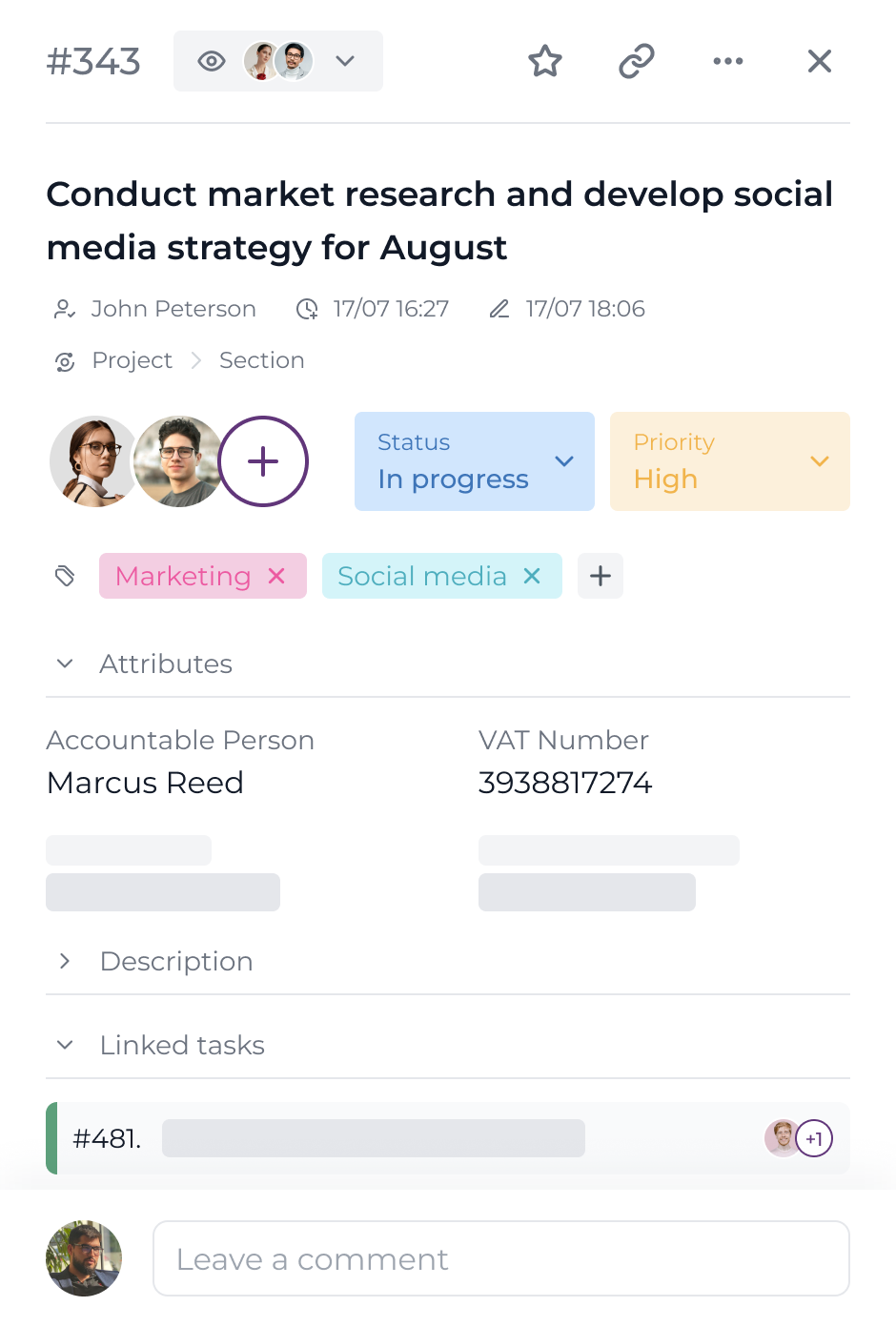Add another assignee with plus circle
This screenshot has width=896, height=1327.
(263, 461)
